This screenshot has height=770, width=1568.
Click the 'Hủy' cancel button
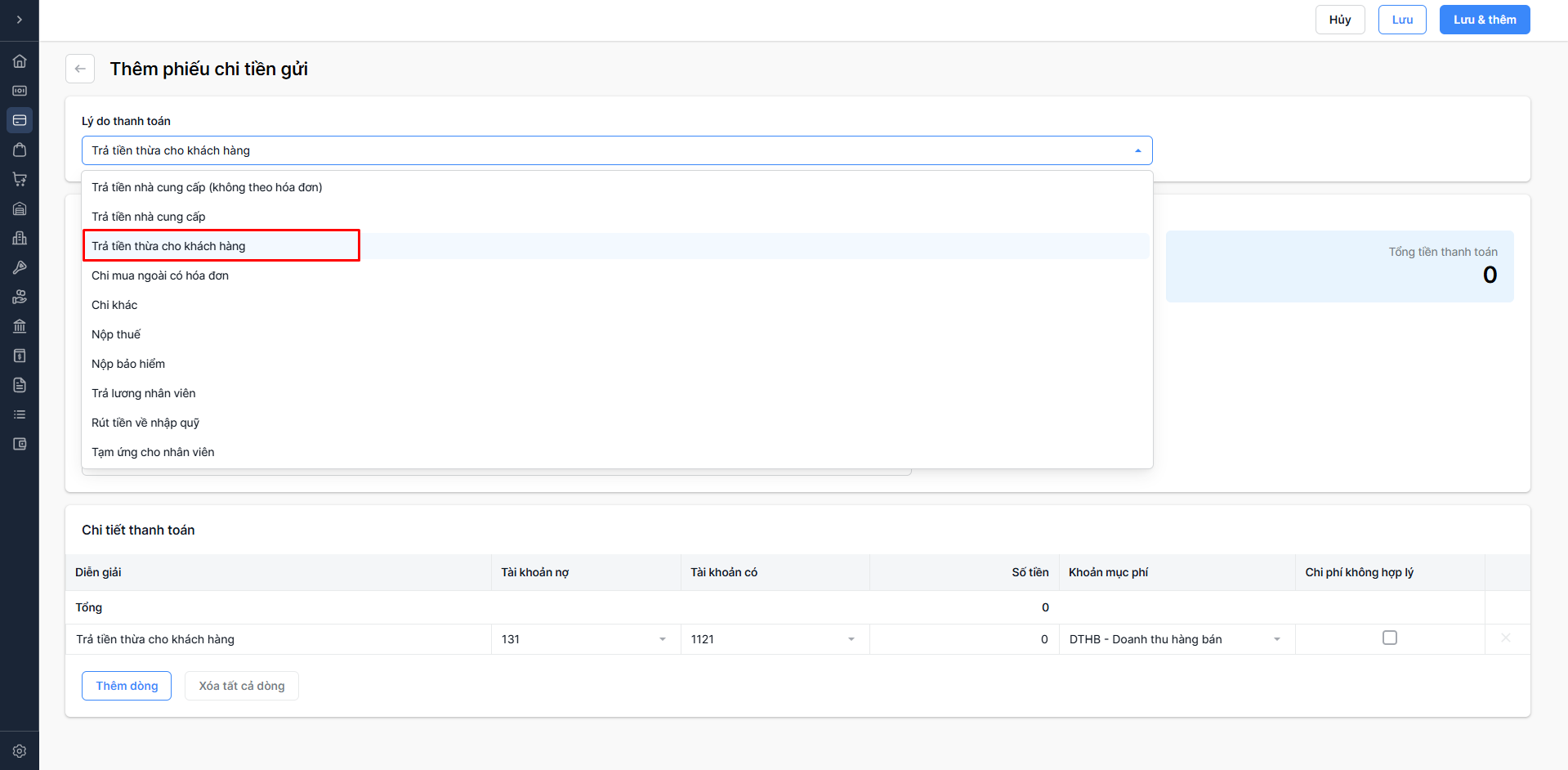click(x=1339, y=20)
